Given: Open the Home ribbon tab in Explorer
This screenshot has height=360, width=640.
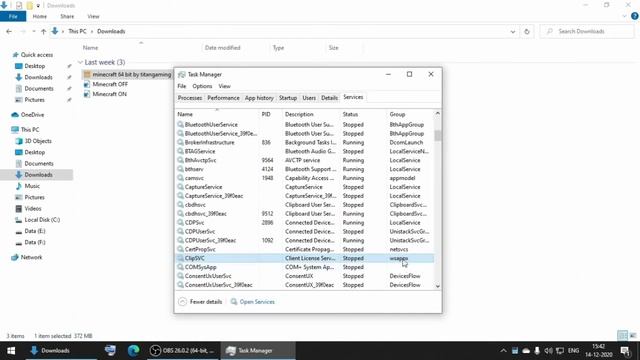Looking at the screenshot, I should coord(40,16).
